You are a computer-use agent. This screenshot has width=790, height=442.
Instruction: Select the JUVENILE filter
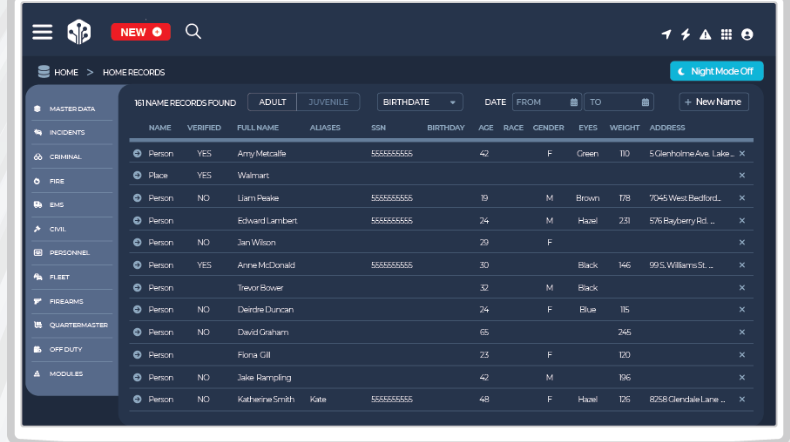click(x=328, y=102)
